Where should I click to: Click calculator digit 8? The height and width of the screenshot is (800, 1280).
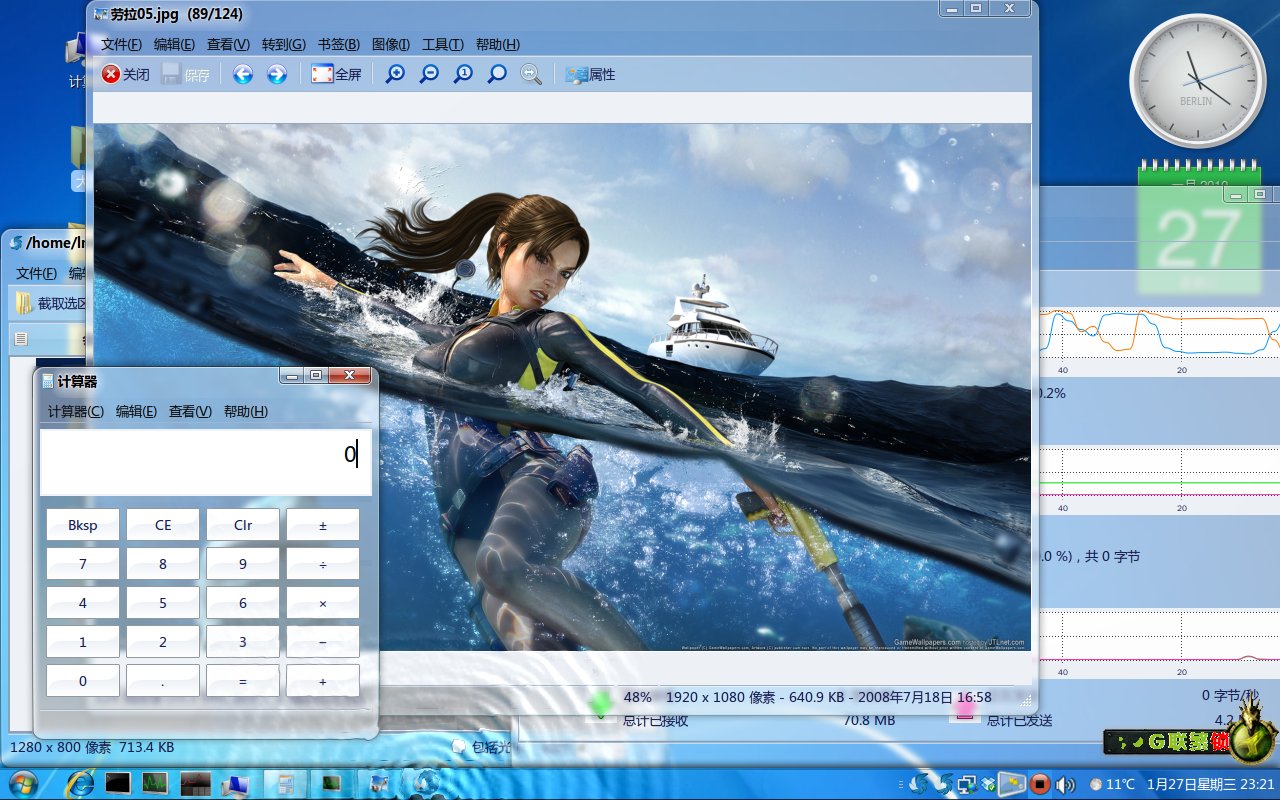click(163, 564)
